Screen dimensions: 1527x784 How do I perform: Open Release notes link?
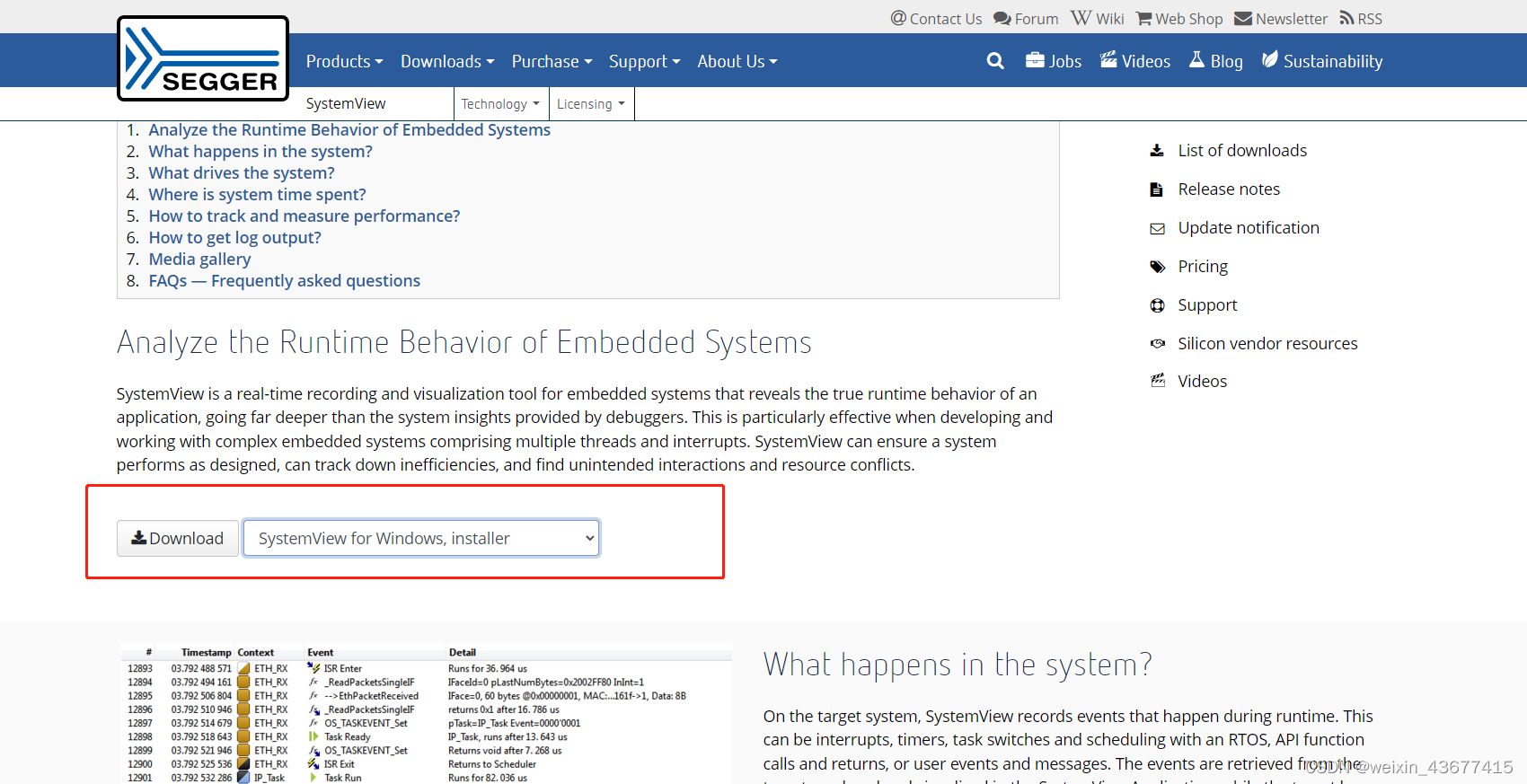(x=1229, y=189)
